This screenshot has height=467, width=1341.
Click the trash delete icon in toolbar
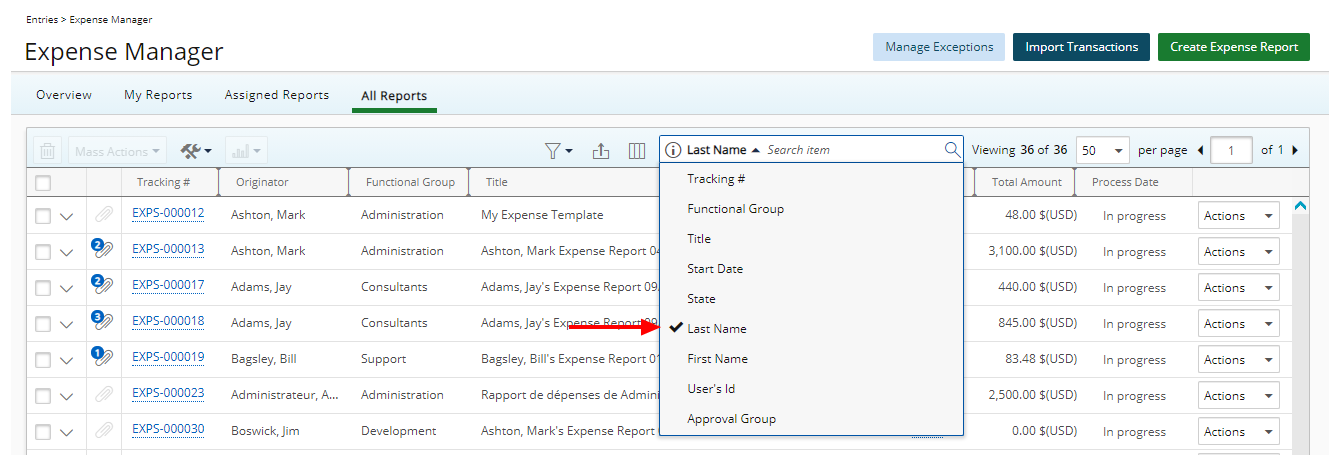pos(47,151)
